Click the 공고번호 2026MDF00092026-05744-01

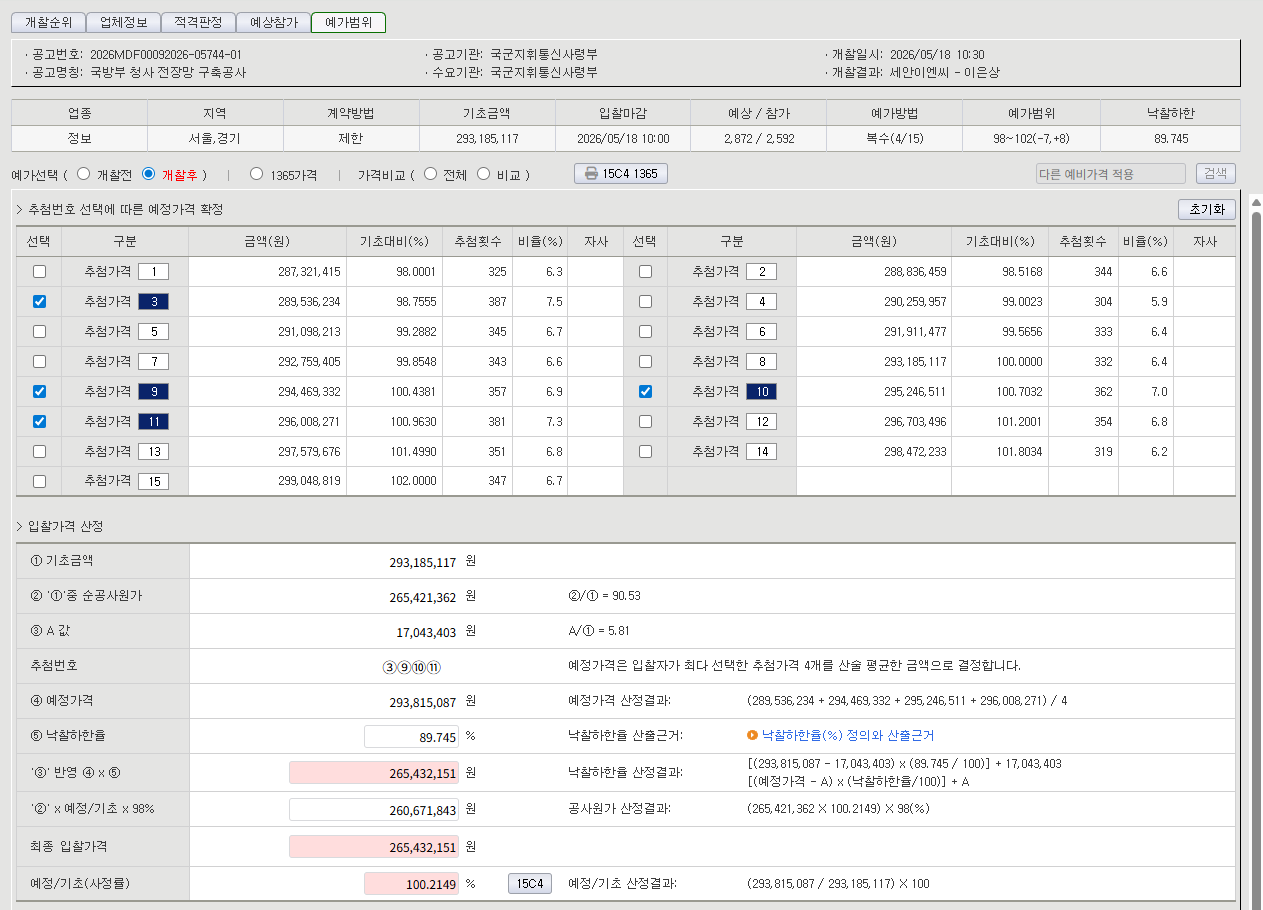coord(166,54)
